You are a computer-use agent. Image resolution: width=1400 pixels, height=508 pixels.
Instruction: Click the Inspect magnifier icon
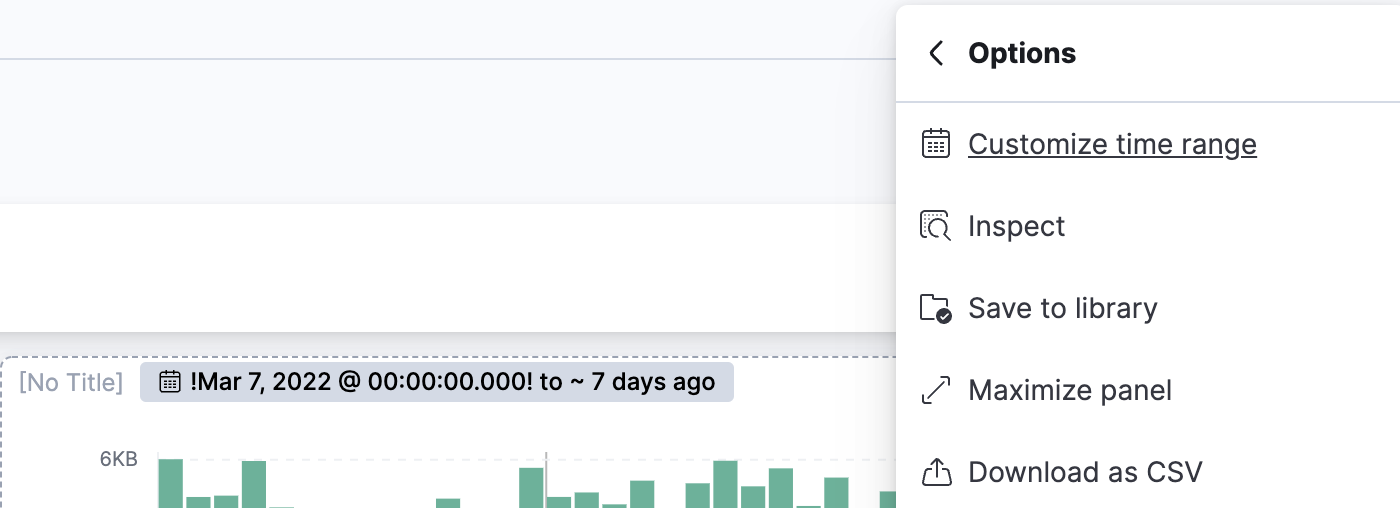click(935, 226)
